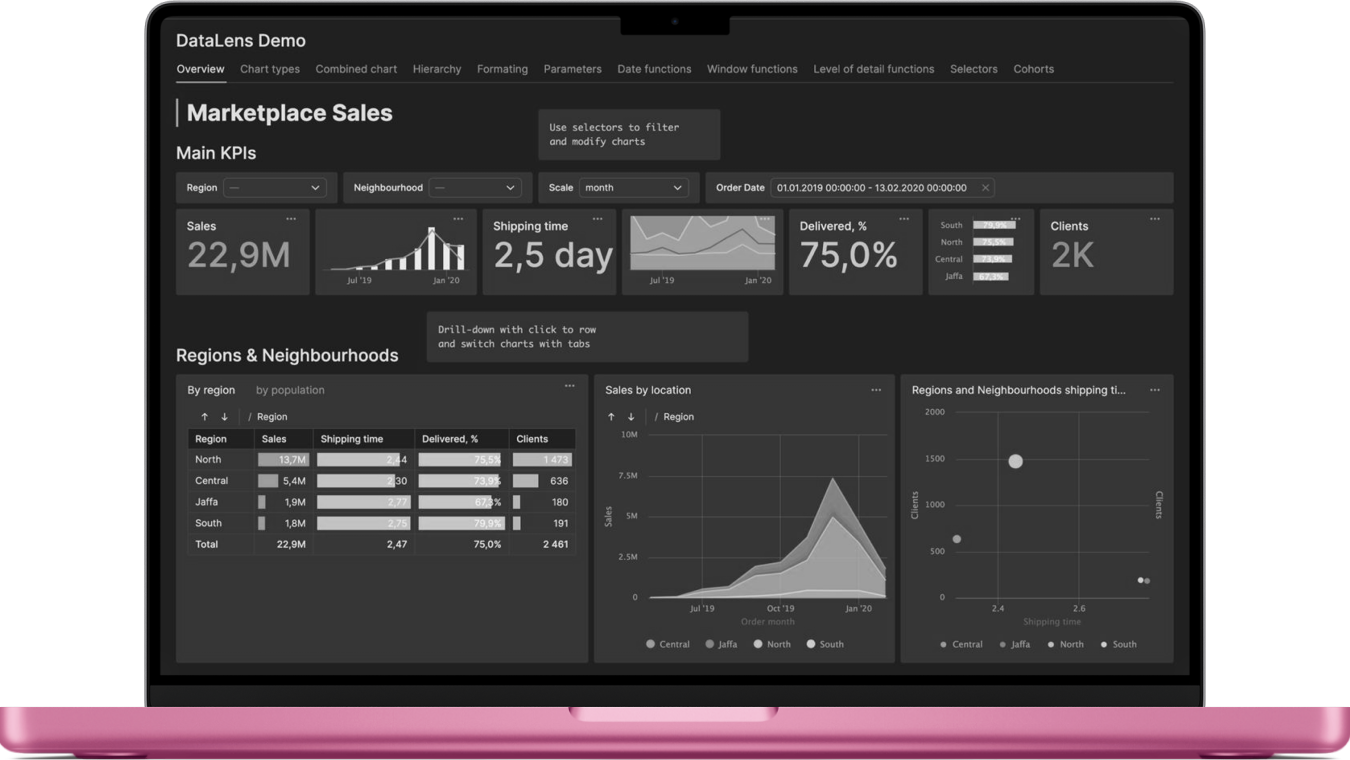The width and height of the screenshot is (1350, 760).
Task: Open Sales by location chart options menu
Action: click(x=876, y=390)
